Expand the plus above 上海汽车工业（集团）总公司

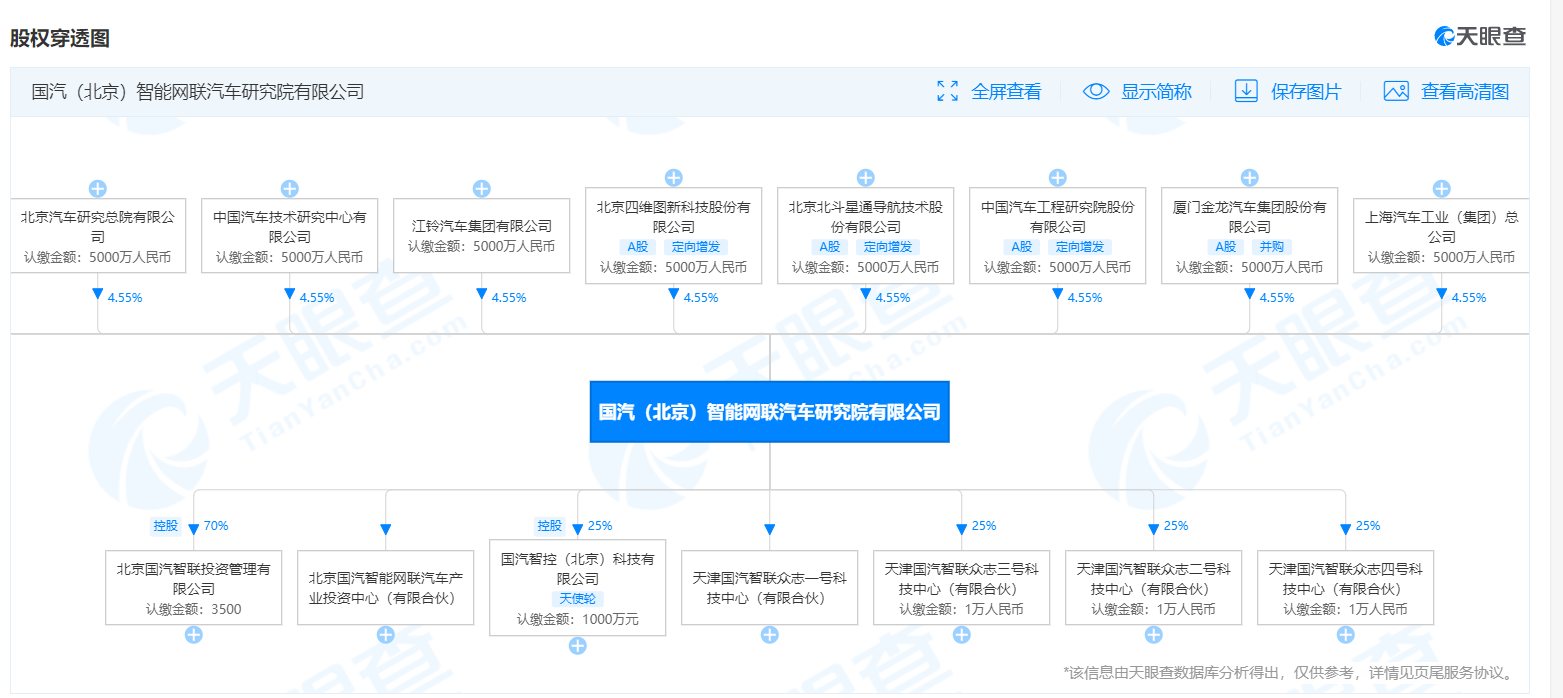tap(1442, 189)
